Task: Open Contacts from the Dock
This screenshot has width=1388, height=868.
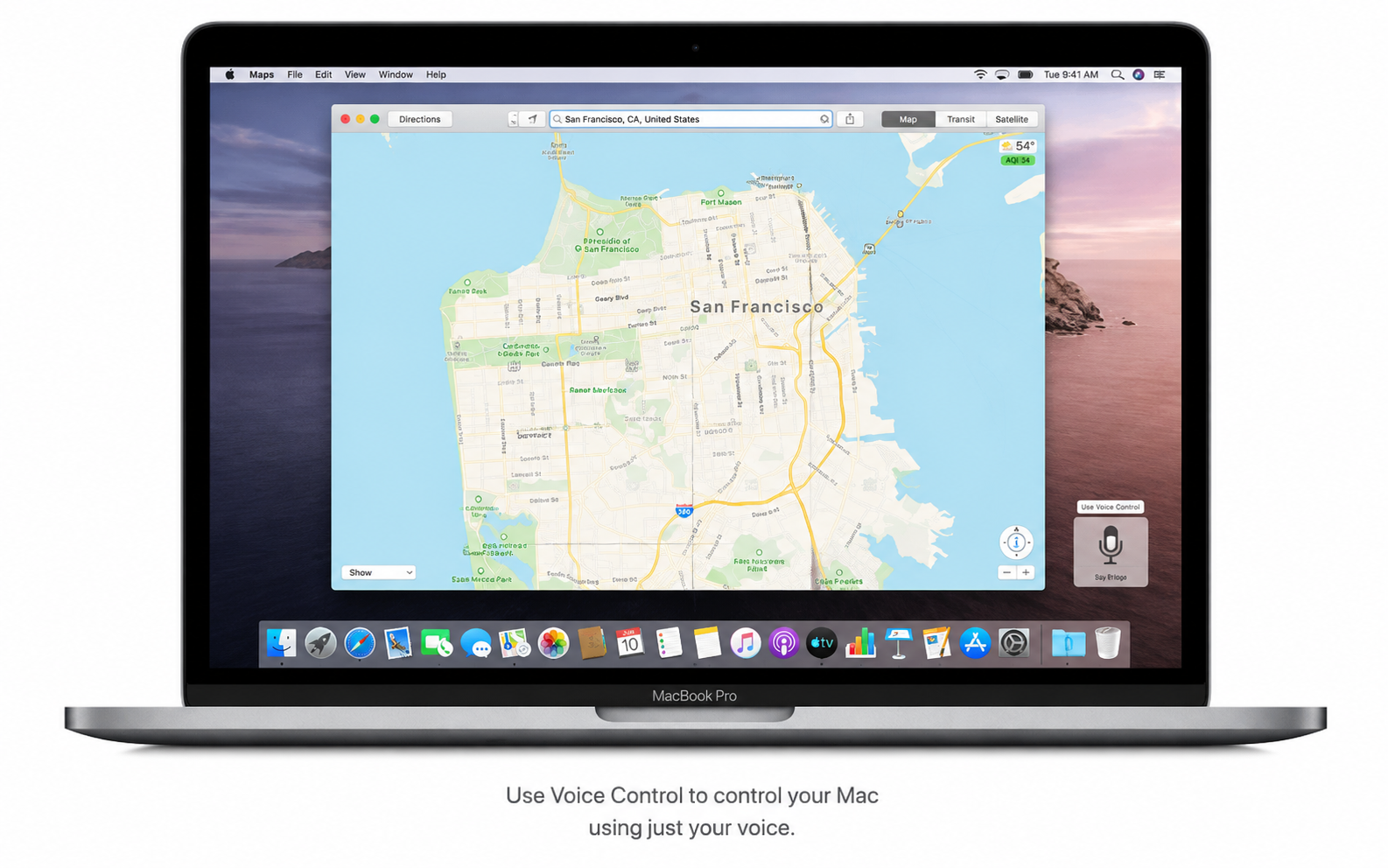Action: click(x=592, y=643)
